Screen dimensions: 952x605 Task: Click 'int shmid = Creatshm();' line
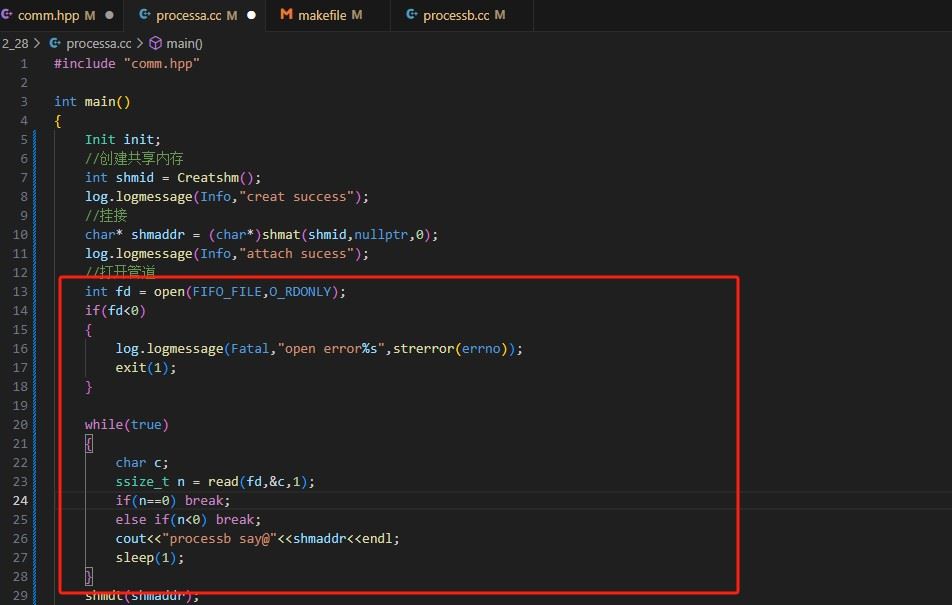click(x=173, y=177)
